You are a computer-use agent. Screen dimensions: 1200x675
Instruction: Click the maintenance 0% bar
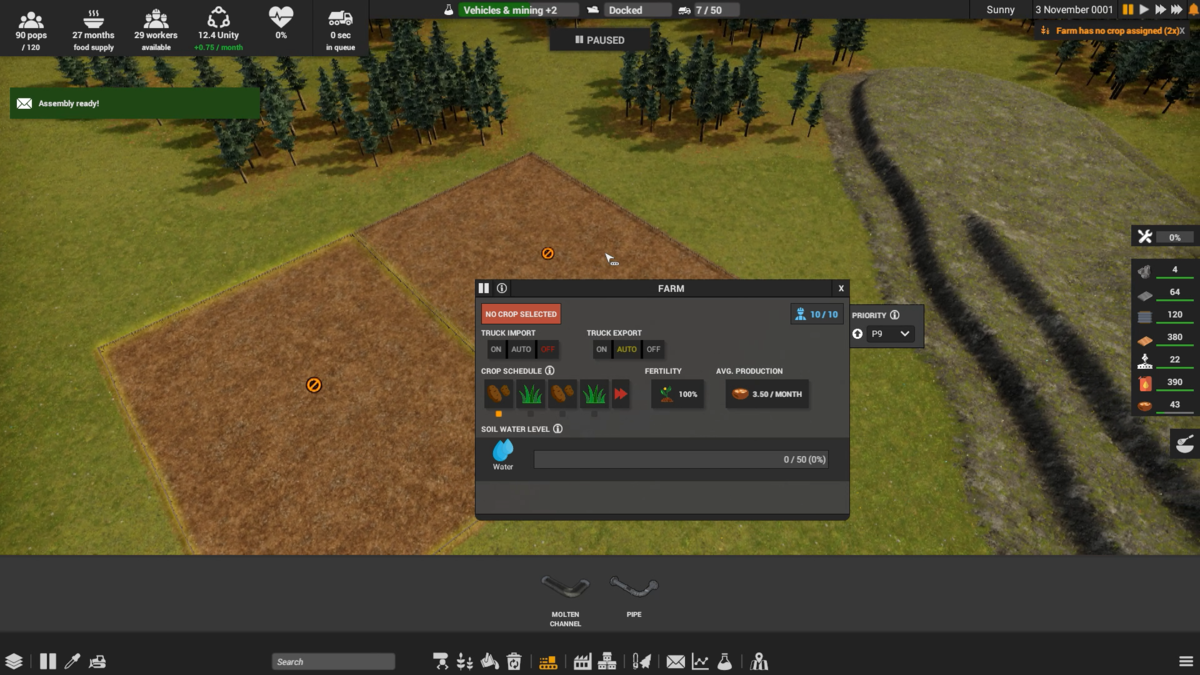pos(1175,237)
